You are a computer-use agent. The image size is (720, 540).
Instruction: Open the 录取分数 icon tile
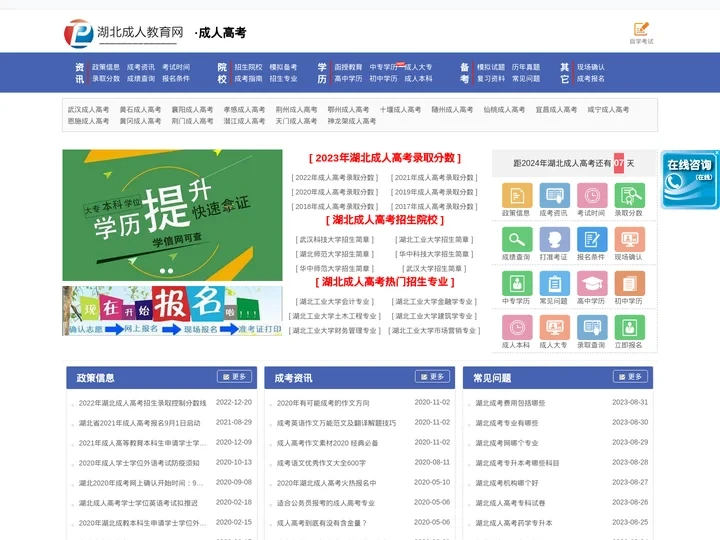629,195
